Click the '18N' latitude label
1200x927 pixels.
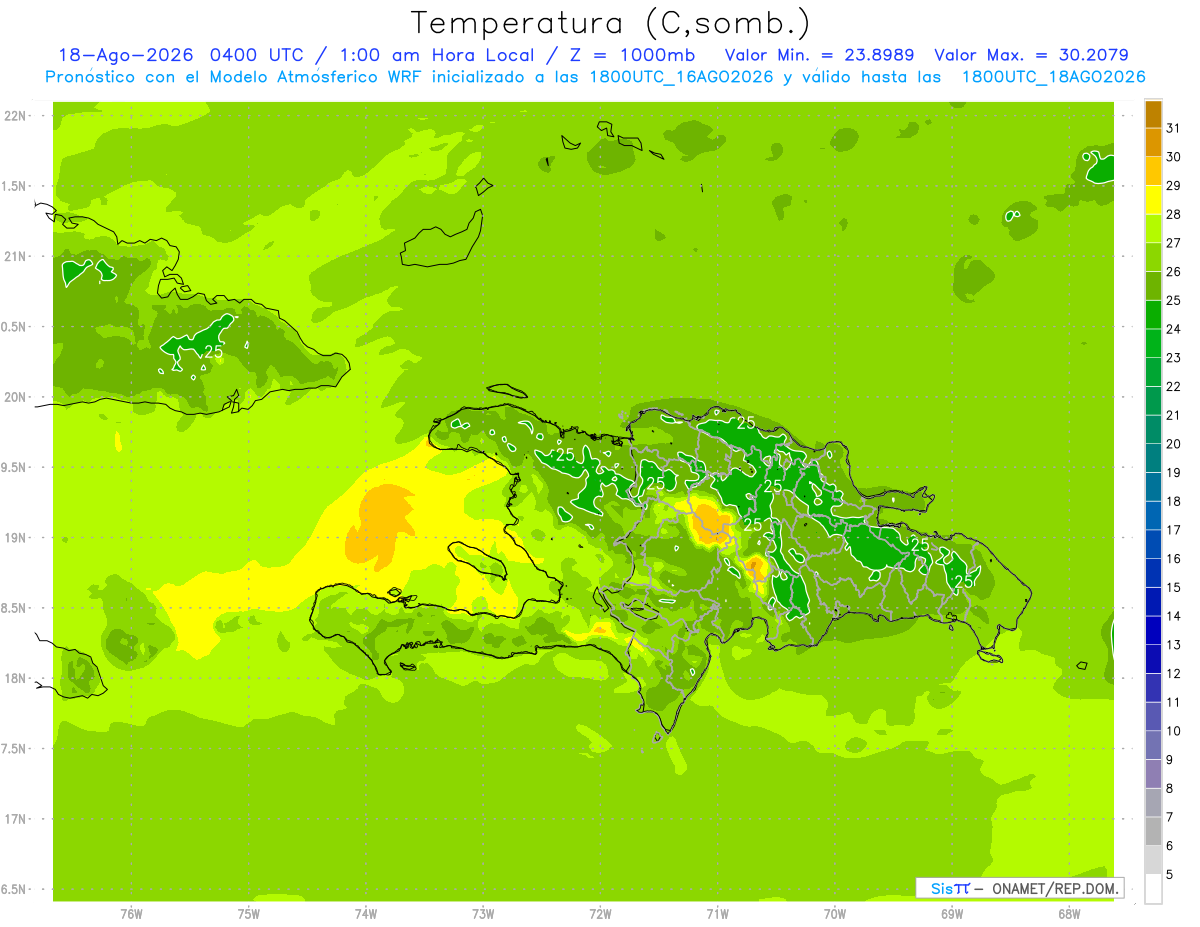click(x=17, y=678)
